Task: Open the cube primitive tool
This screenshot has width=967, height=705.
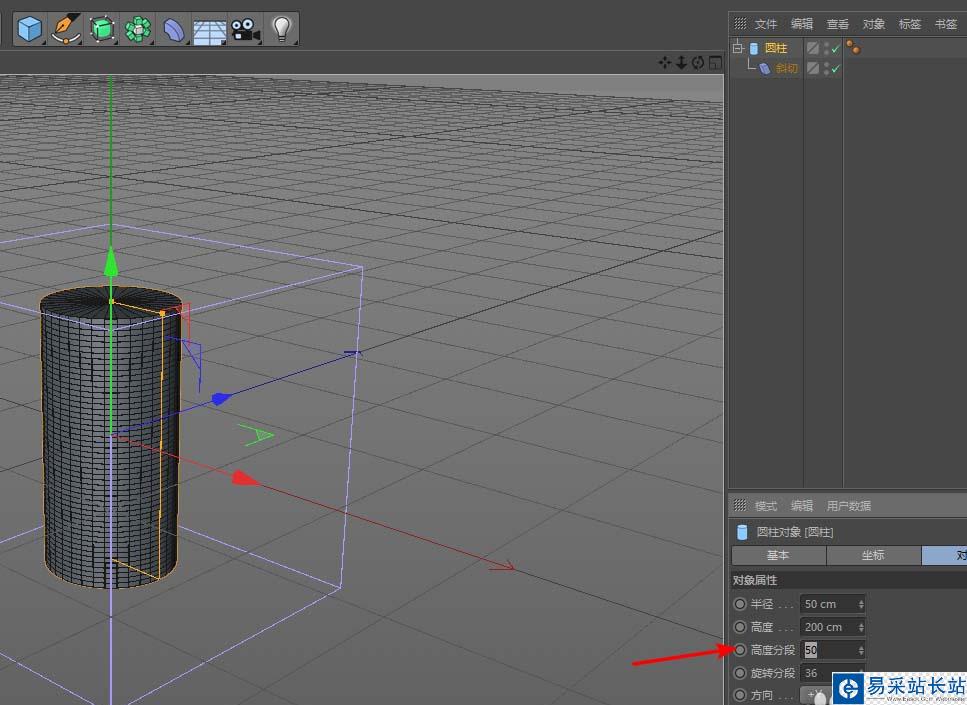Action: tap(30, 29)
